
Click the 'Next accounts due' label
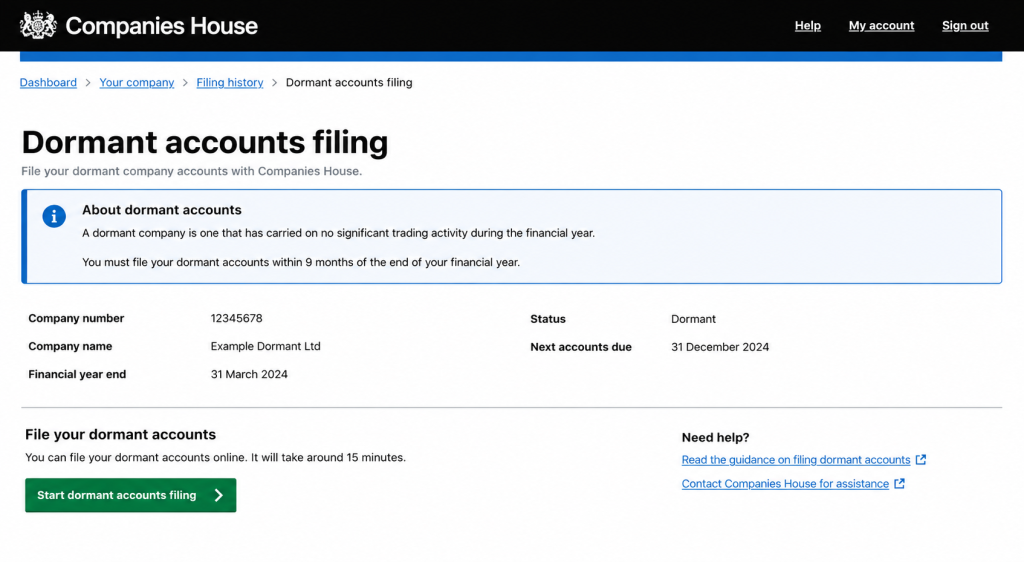[x=581, y=347]
